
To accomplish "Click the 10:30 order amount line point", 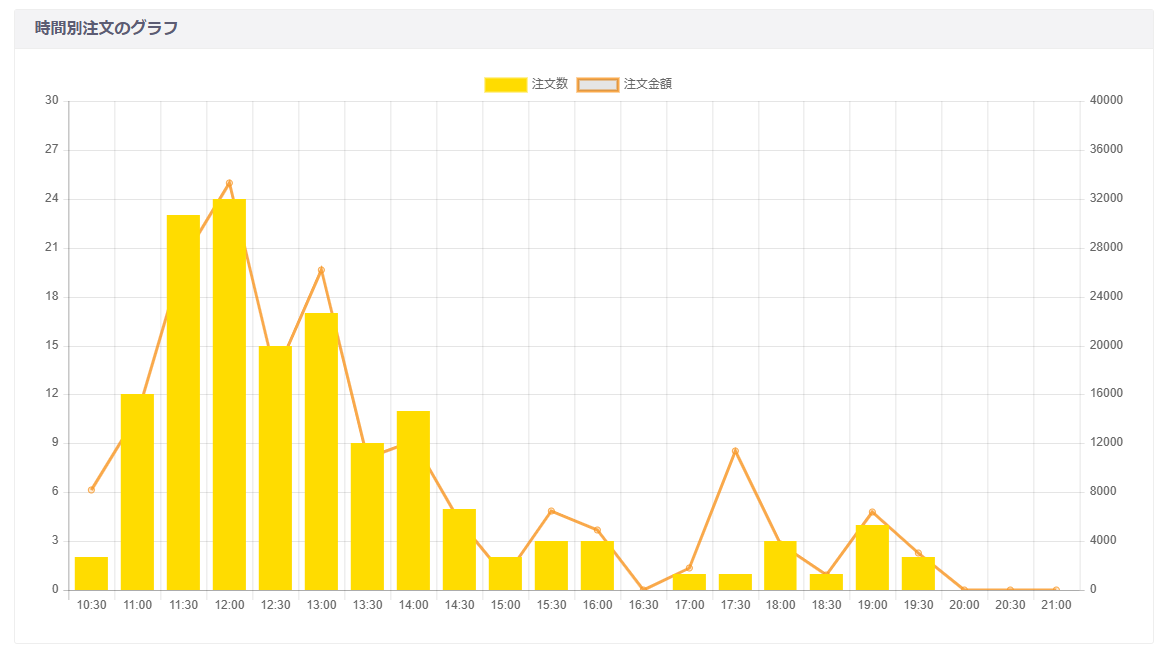I will click(91, 490).
